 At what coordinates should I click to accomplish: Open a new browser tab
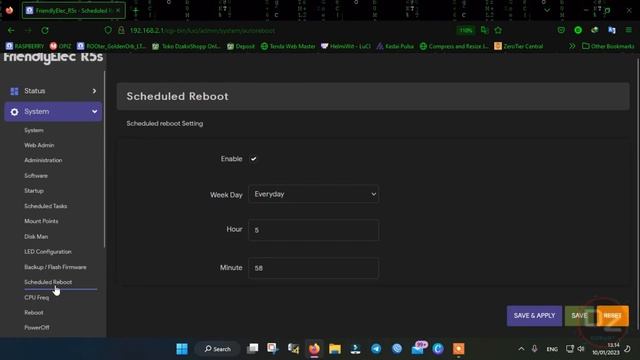pos(136,11)
